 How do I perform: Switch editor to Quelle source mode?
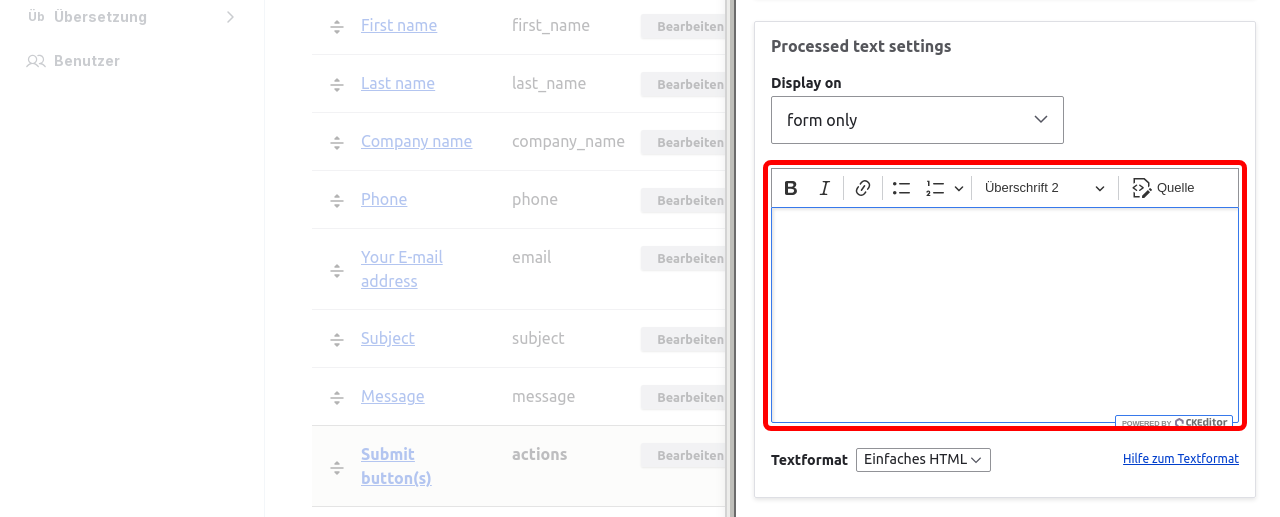(1162, 188)
